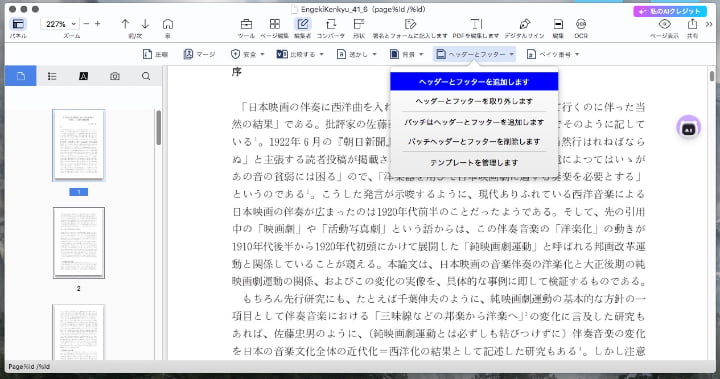The image size is (720, 379).
Task: Select the 編集者 editor icon
Action: point(303,24)
